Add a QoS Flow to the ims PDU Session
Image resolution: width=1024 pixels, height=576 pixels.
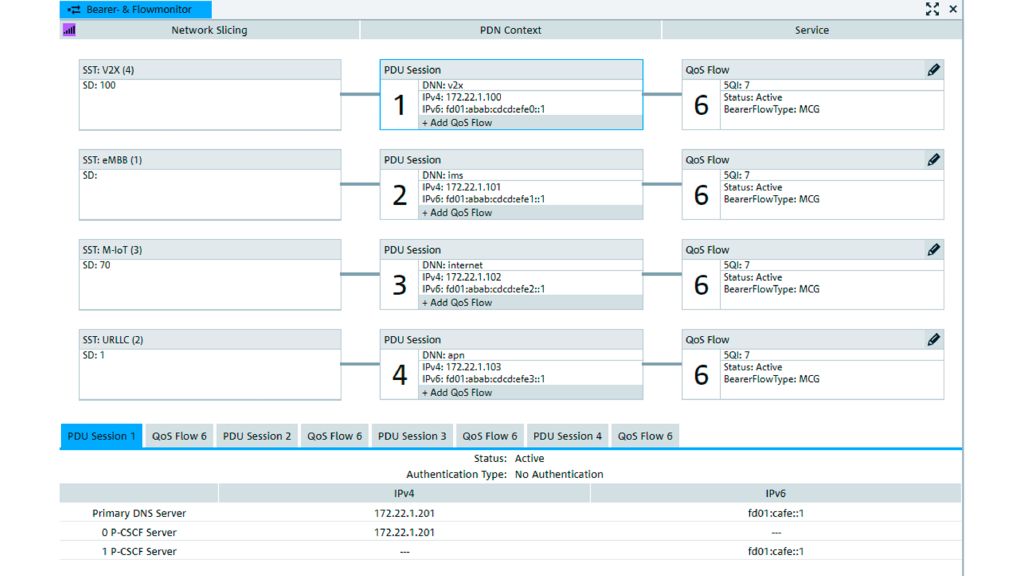(456, 213)
